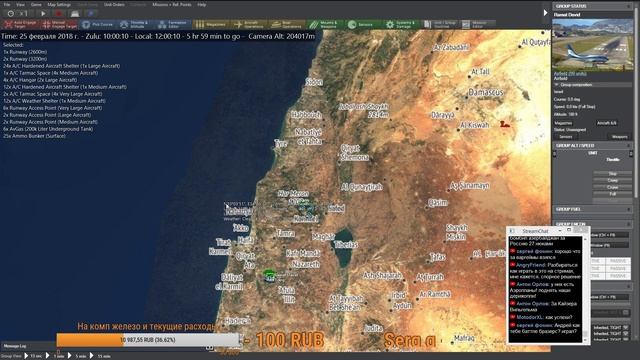640x360 pixels.
Task: Click the orange donation progress bar
Action: [148, 340]
